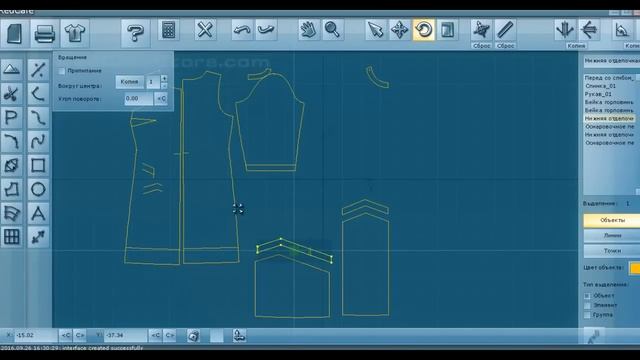Click the diagonal ruler measure icon
Viewport: 640px width, 360px height.
coord(505,30)
